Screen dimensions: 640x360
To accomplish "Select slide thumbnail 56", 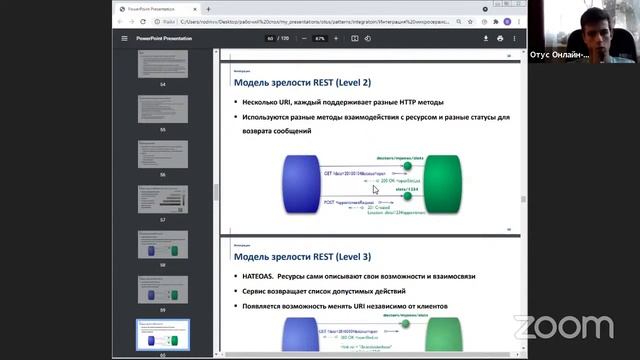I will coord(163,154).
